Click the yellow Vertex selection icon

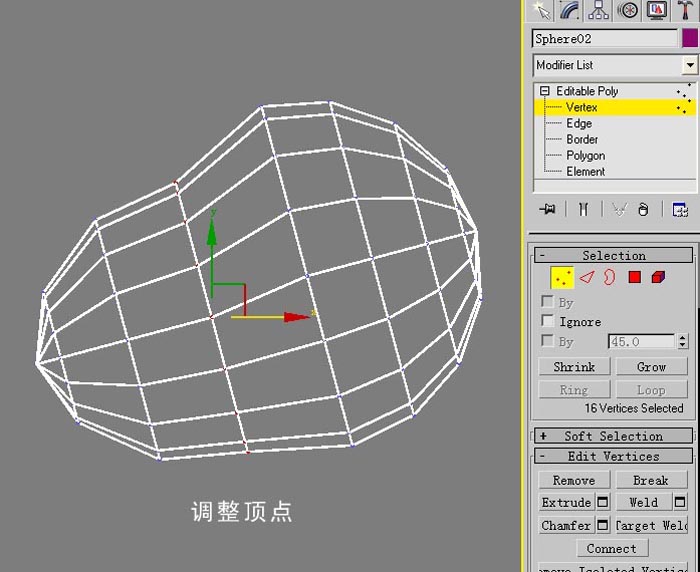(562, 278)
